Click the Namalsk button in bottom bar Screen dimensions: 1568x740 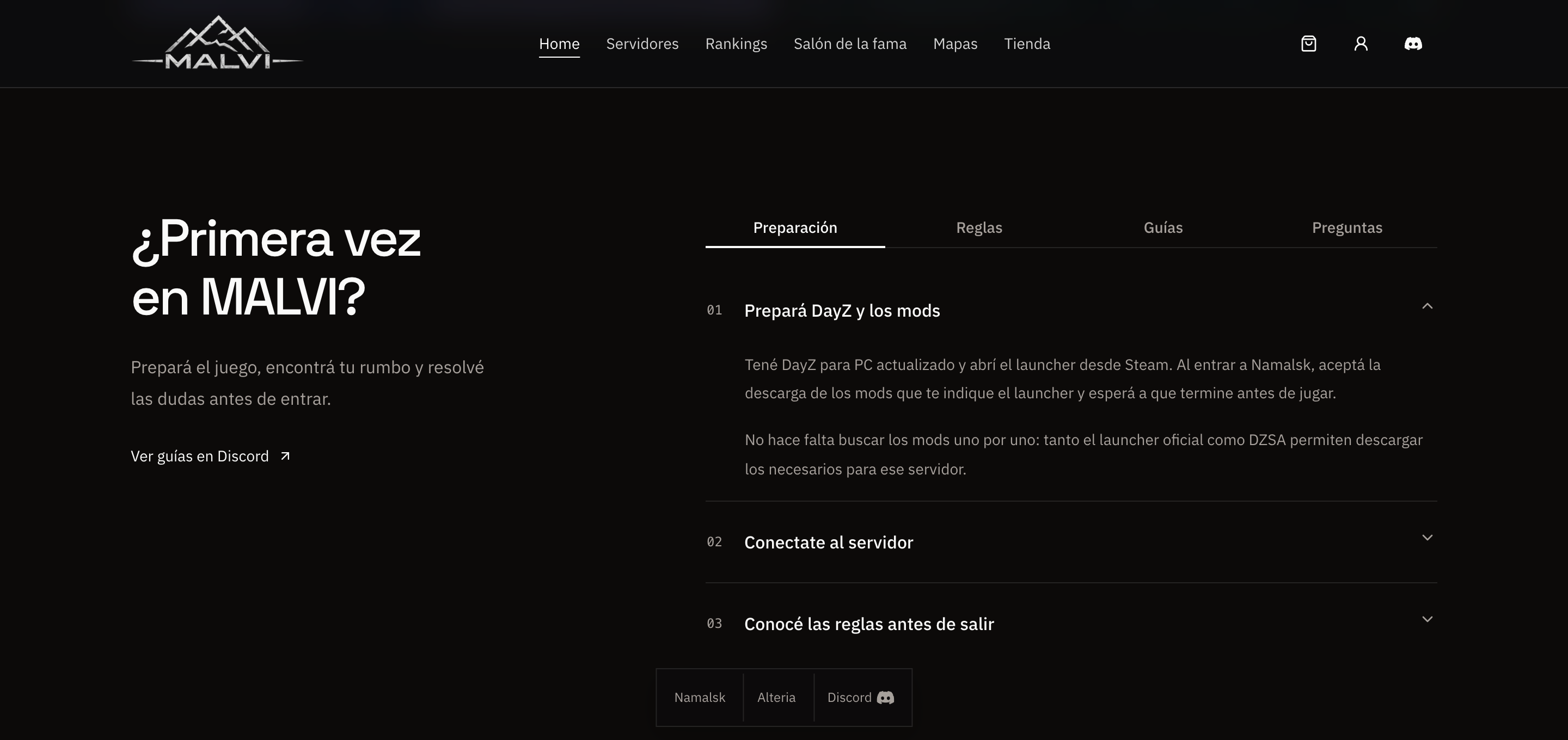pyautogui.click(x=700, y=698)
